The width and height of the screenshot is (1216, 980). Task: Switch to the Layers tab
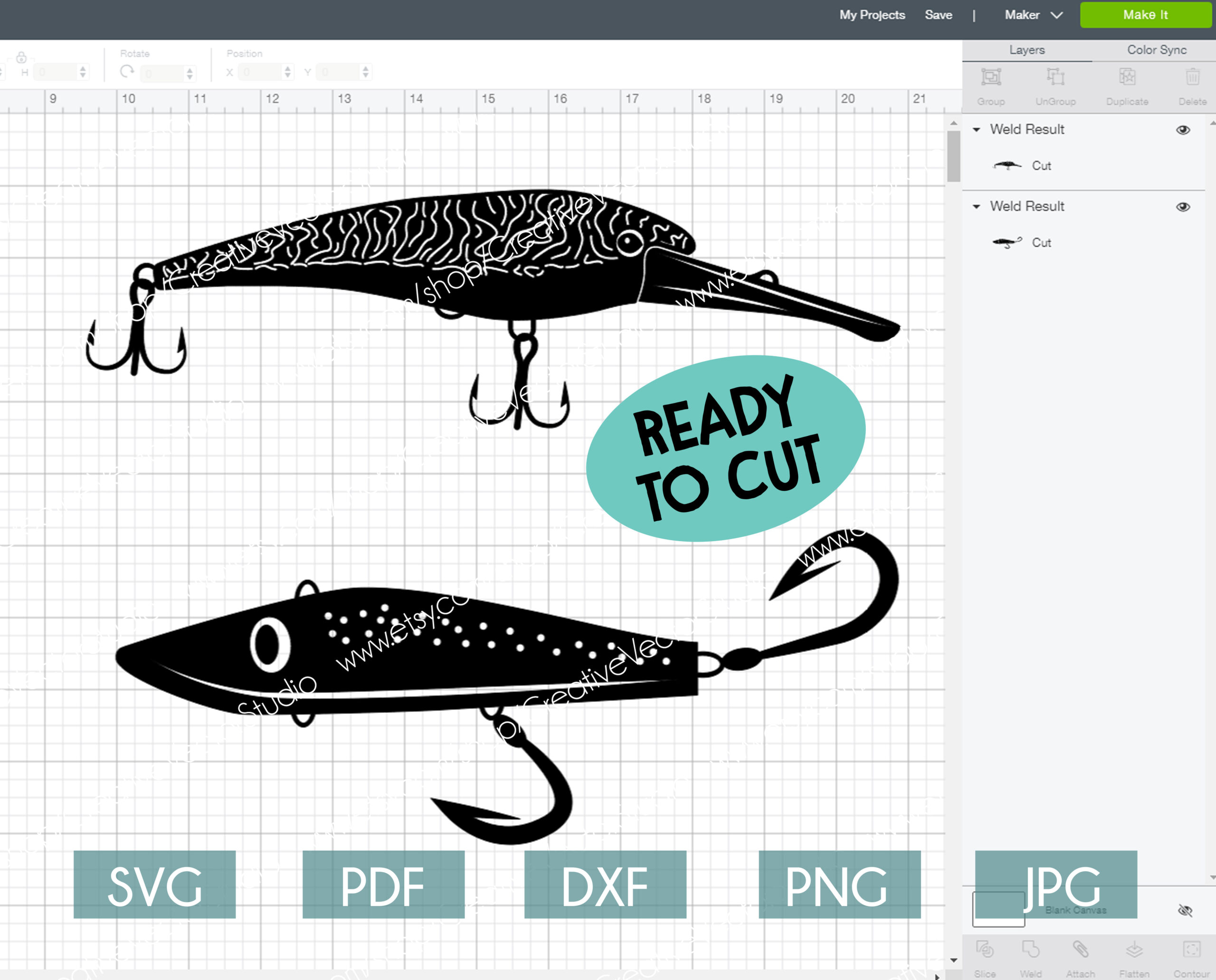[1027, 50]
